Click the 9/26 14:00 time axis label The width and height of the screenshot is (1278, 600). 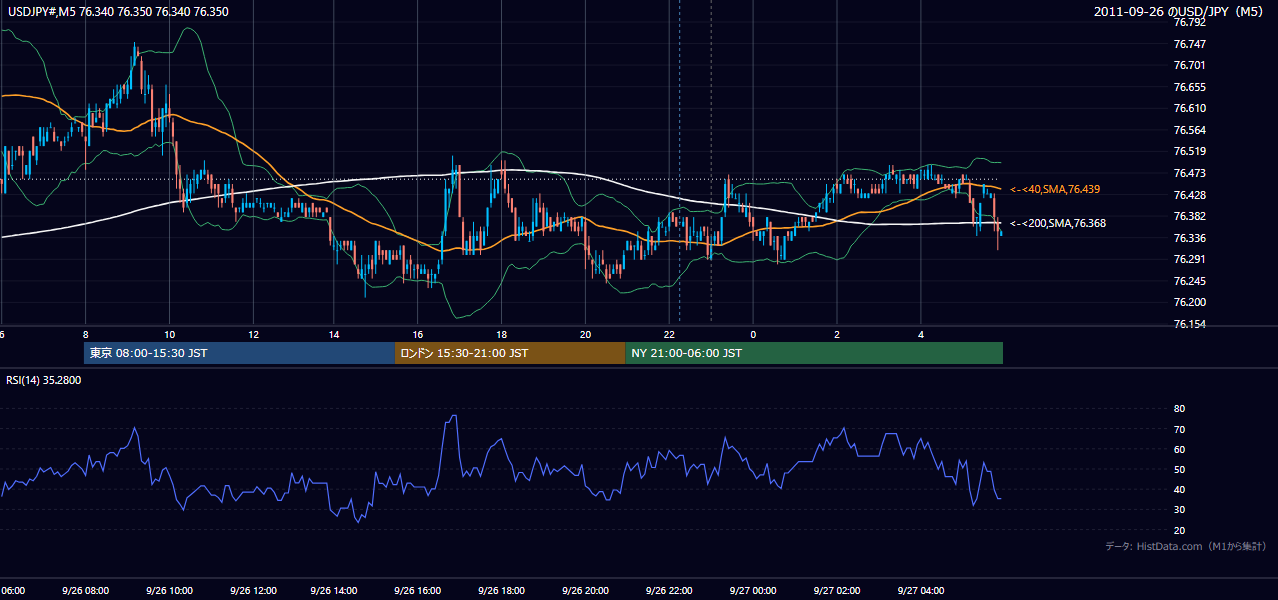point(335,590)
